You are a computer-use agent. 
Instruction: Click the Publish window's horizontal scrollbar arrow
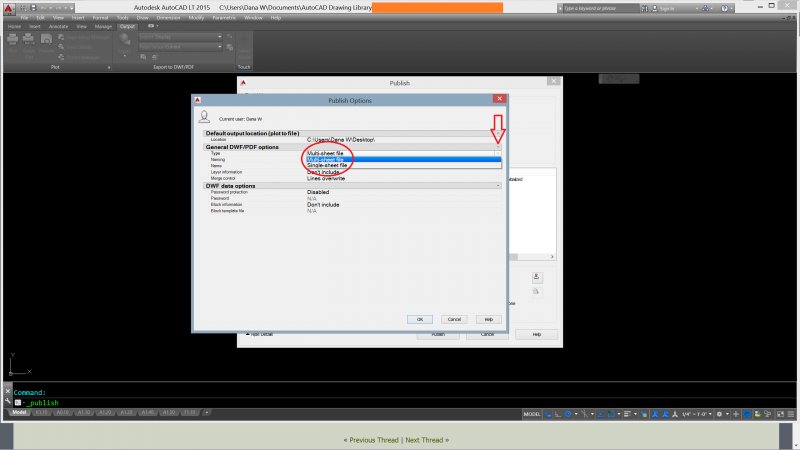(x=552, y=257)
